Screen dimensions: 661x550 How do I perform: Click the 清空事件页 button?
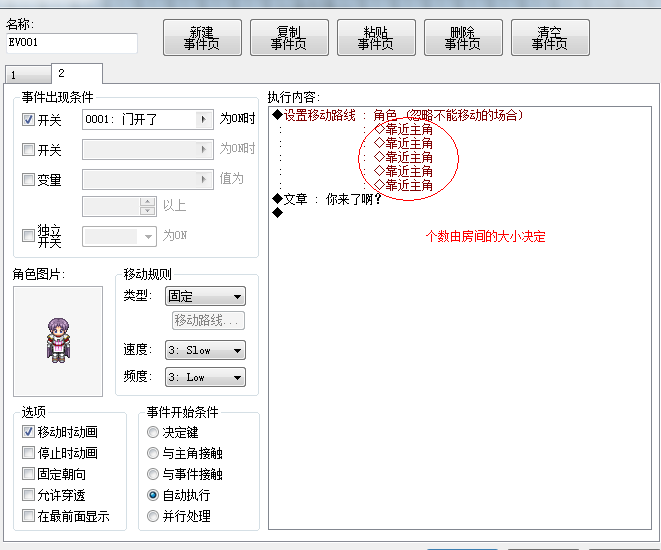(x=550, y=38)
